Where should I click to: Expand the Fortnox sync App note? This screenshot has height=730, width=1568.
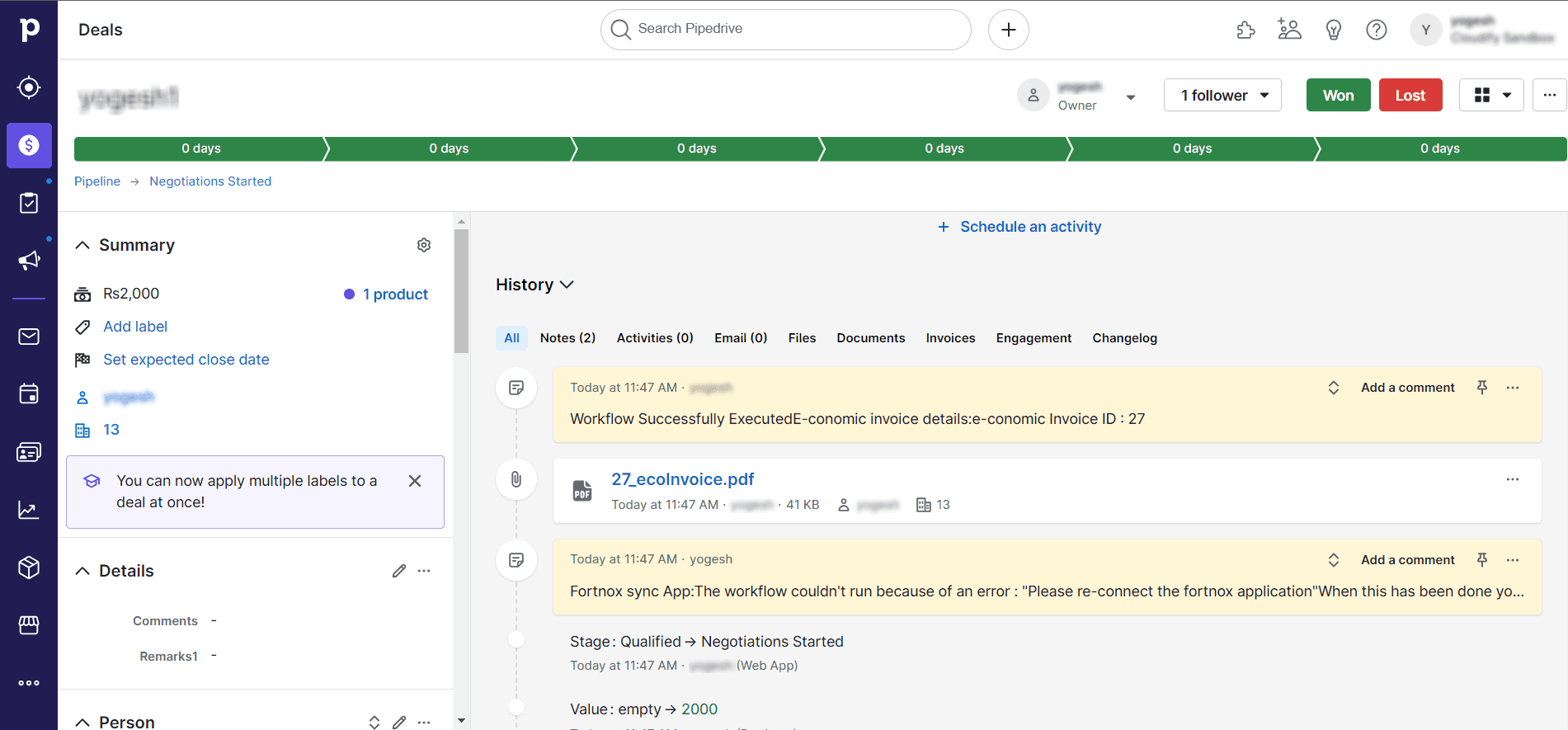tap(1334, 560)
